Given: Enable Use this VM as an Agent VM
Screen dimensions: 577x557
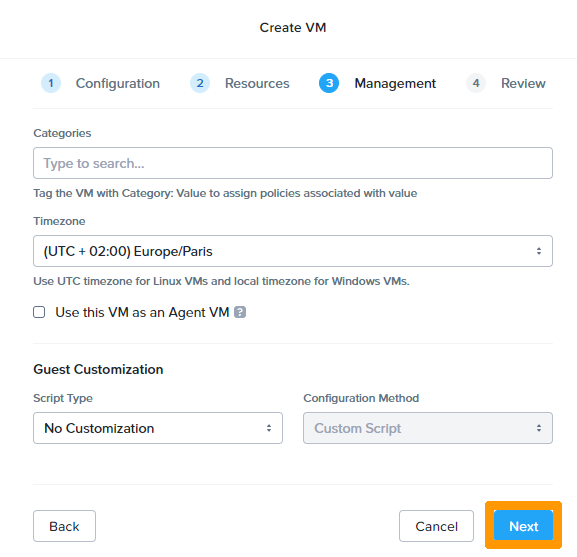Looking at the screenshot, I should click(39, 312).
